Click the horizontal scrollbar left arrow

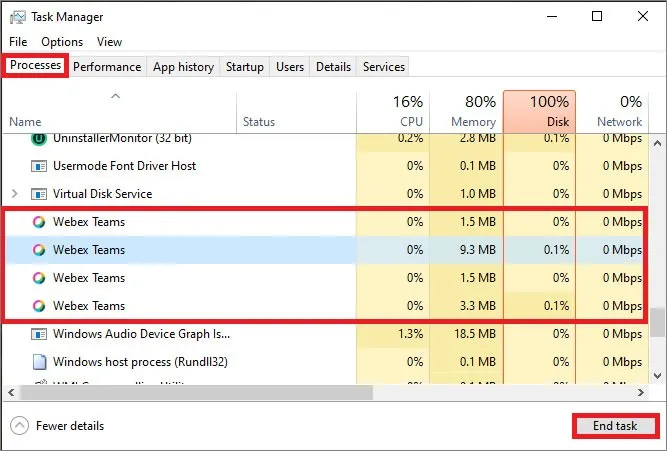[x=11, y=393]
